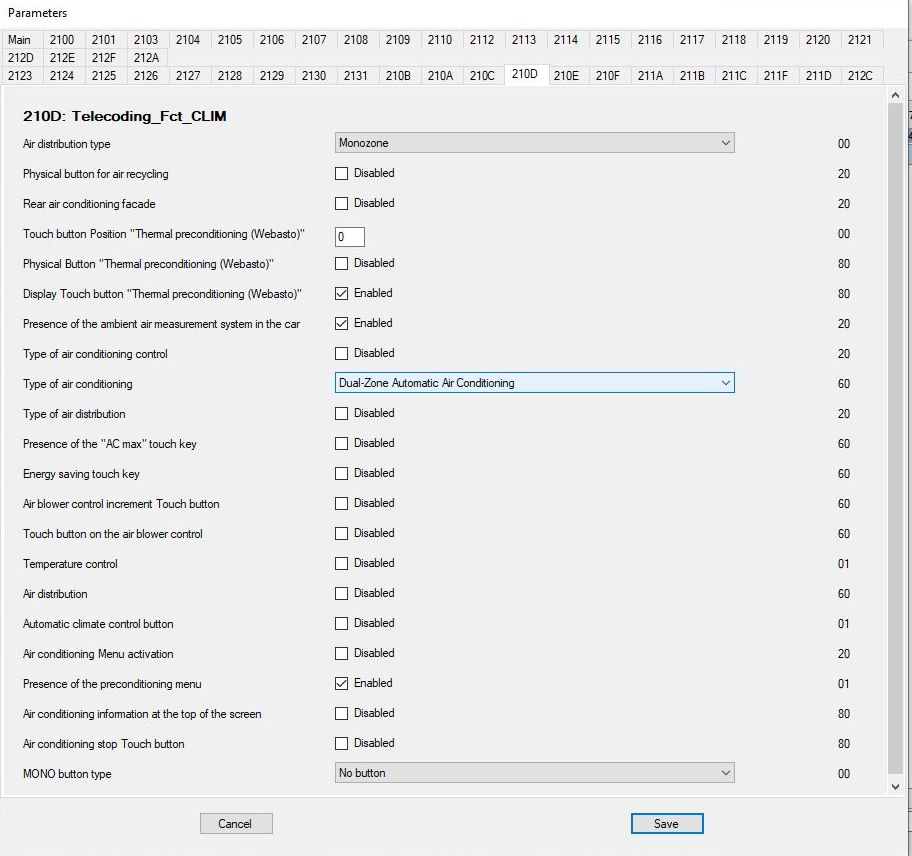Open the 210E tab
Image resolution: width=912 pixels, height=856 pixels.
point(566,75)
